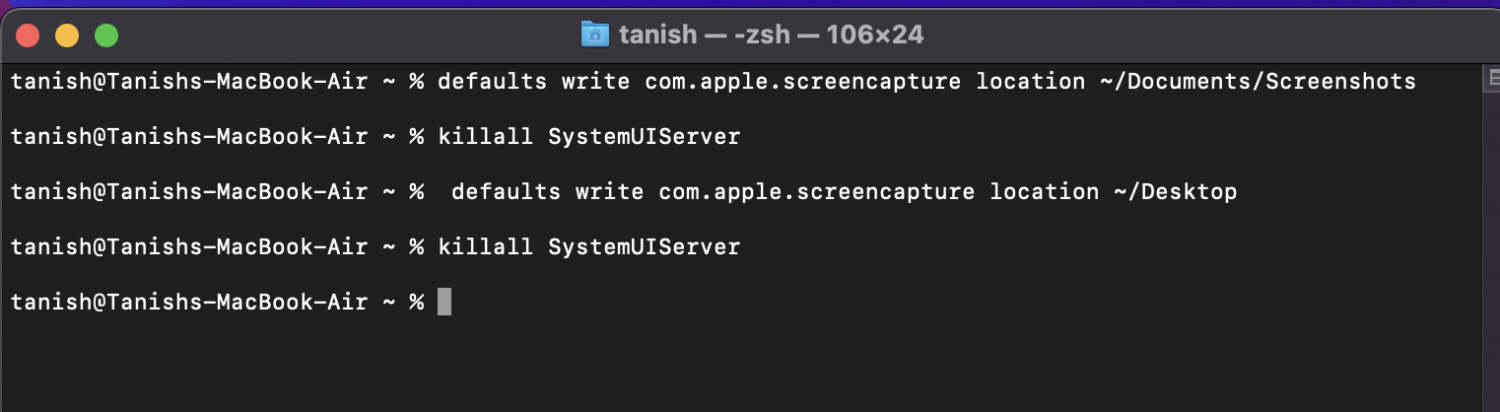Click the terminal cursor block at the prompt

click(x=444, y=301)
